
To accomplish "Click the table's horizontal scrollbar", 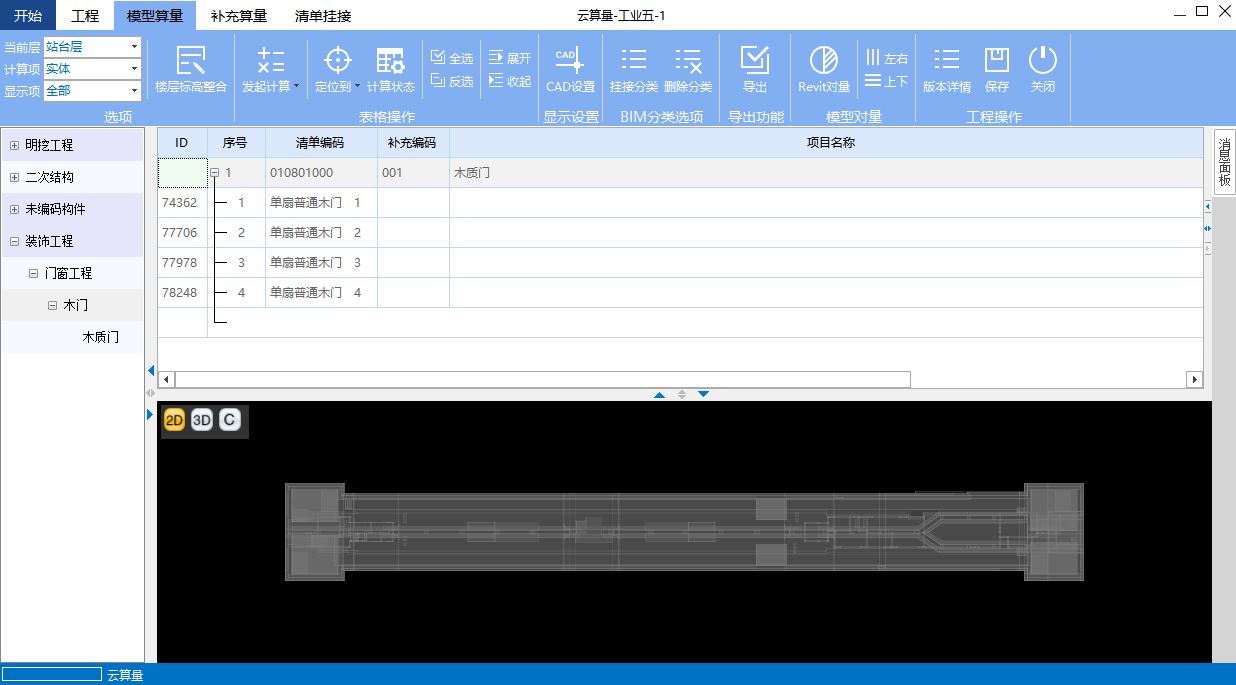I will 542,380.
